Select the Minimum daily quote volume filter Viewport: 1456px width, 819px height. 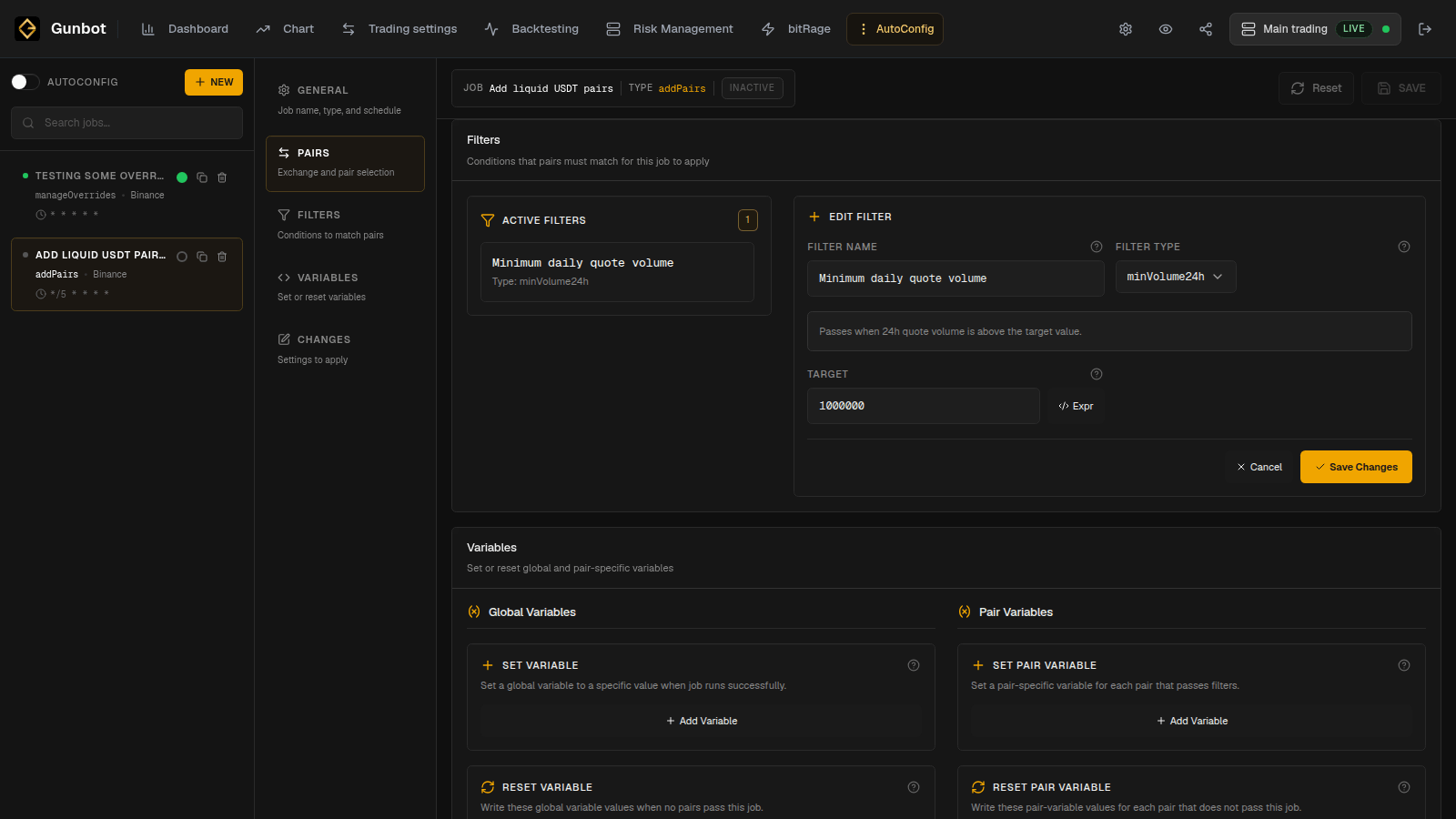coord(617,271)
